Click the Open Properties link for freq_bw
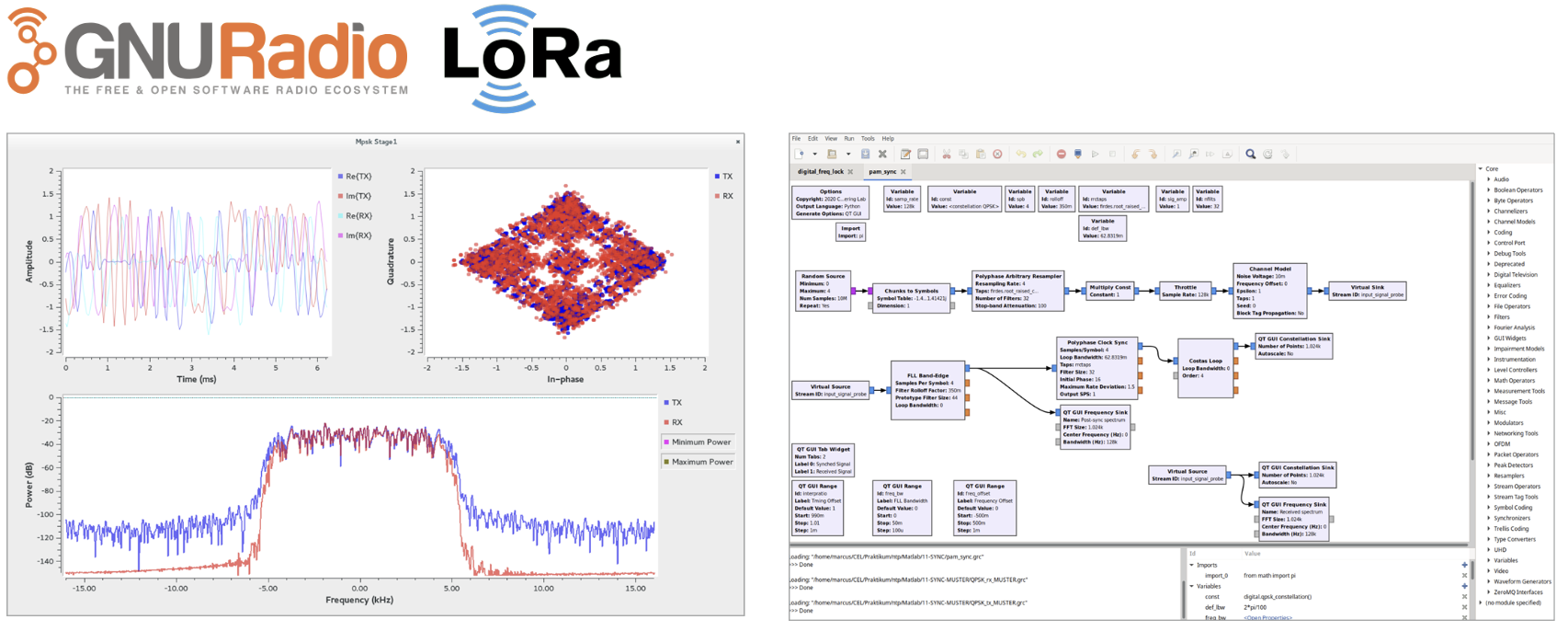This screenshot has width=1568, height=631. click(x=1267, y=617)
